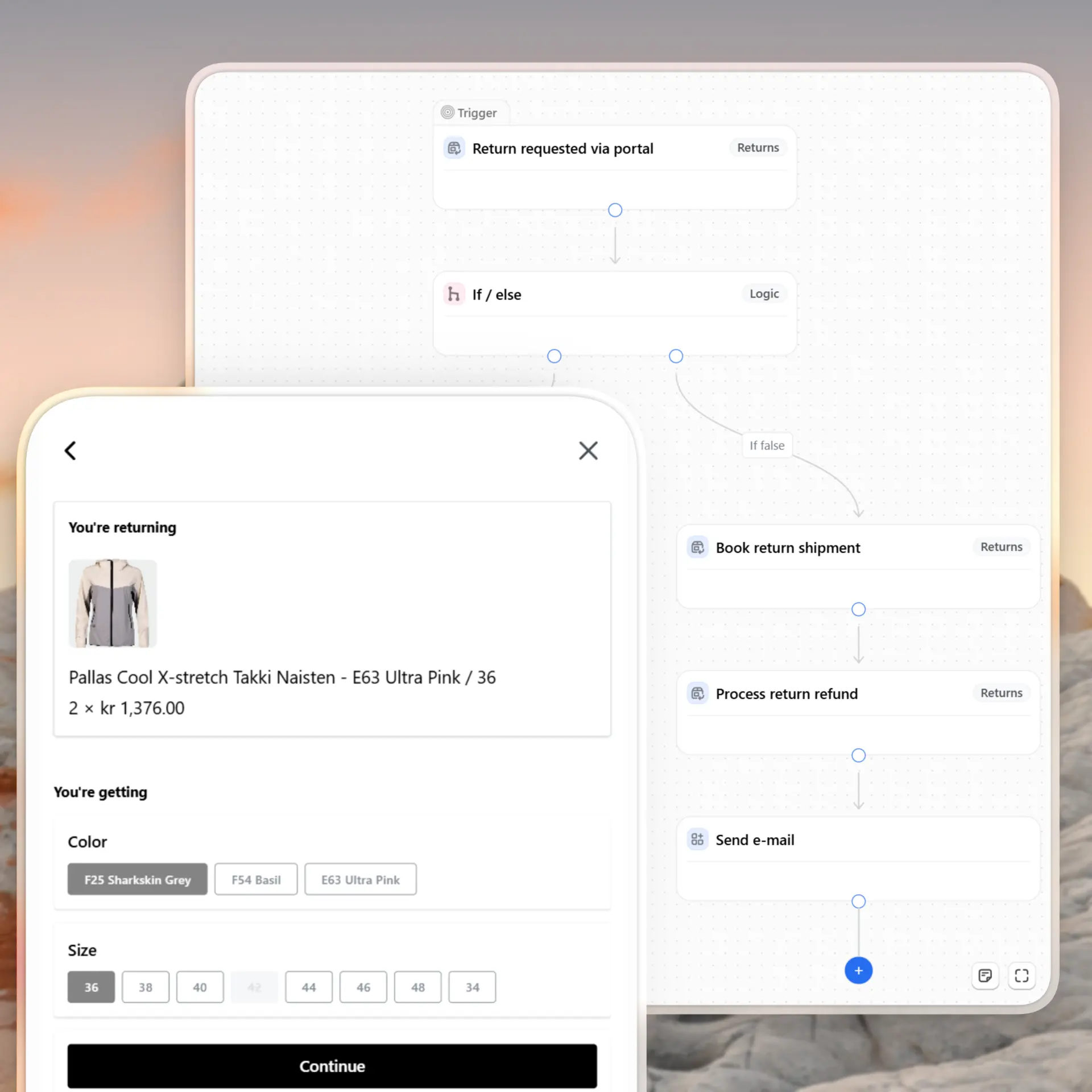1092x1092 pixels.
Task: Close the return details dialog
Action: [588, 450]
